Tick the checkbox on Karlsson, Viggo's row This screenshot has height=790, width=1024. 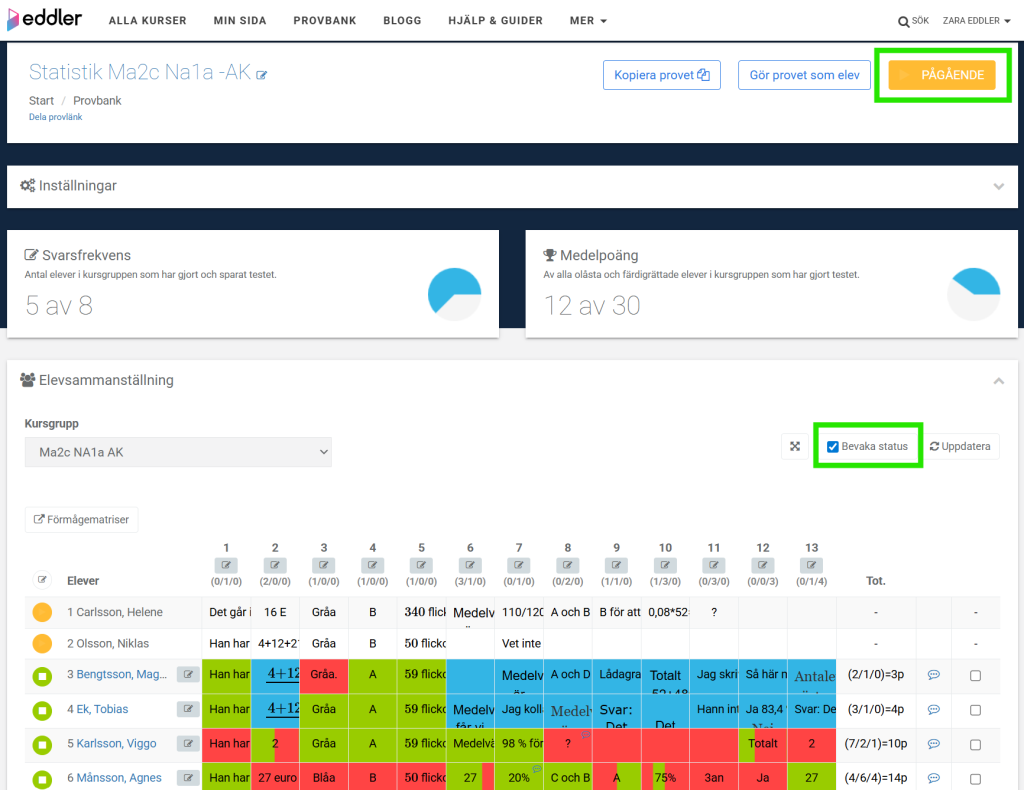[x=975, y=744]
